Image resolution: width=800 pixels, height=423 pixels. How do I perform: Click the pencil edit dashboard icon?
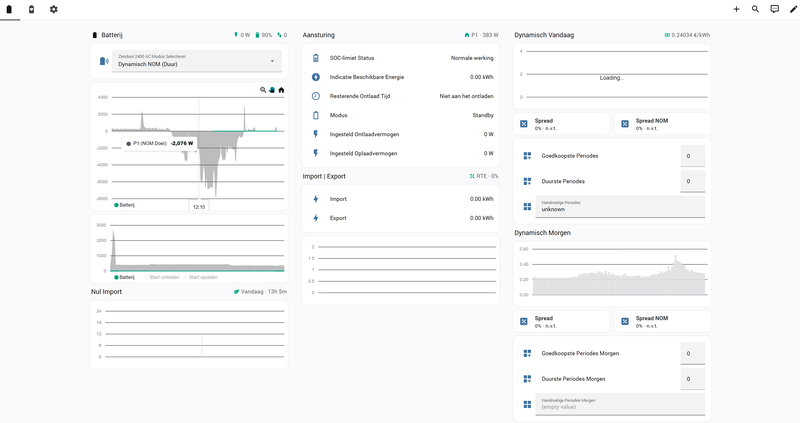click(x=793, y=9)
